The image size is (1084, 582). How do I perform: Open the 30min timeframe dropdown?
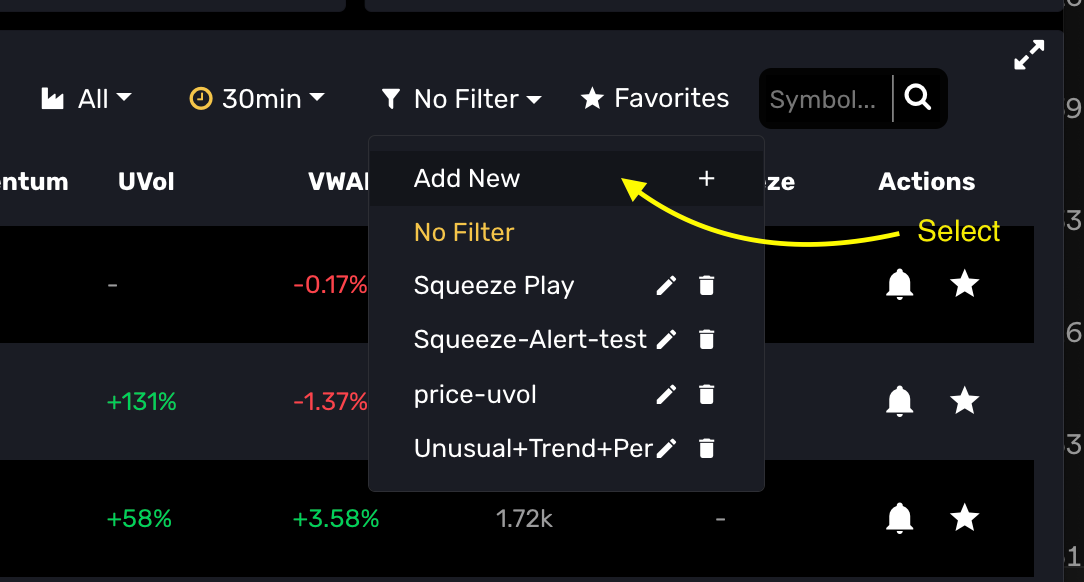[x=257, y=99]
